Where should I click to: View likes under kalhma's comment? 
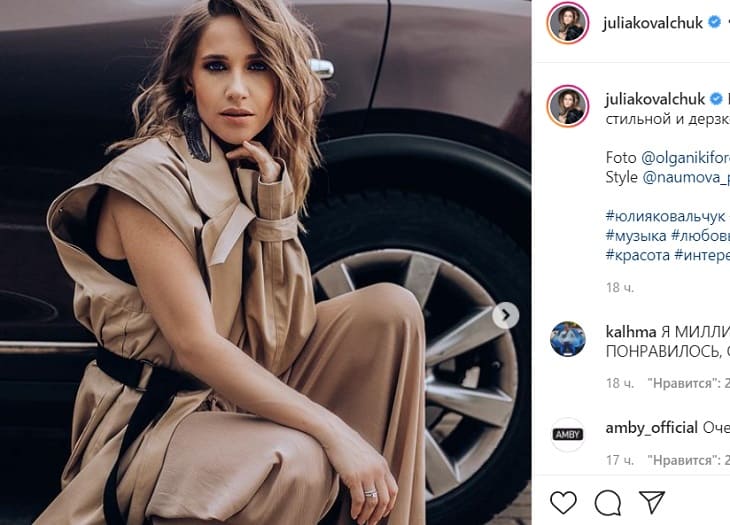pos(688,382)
